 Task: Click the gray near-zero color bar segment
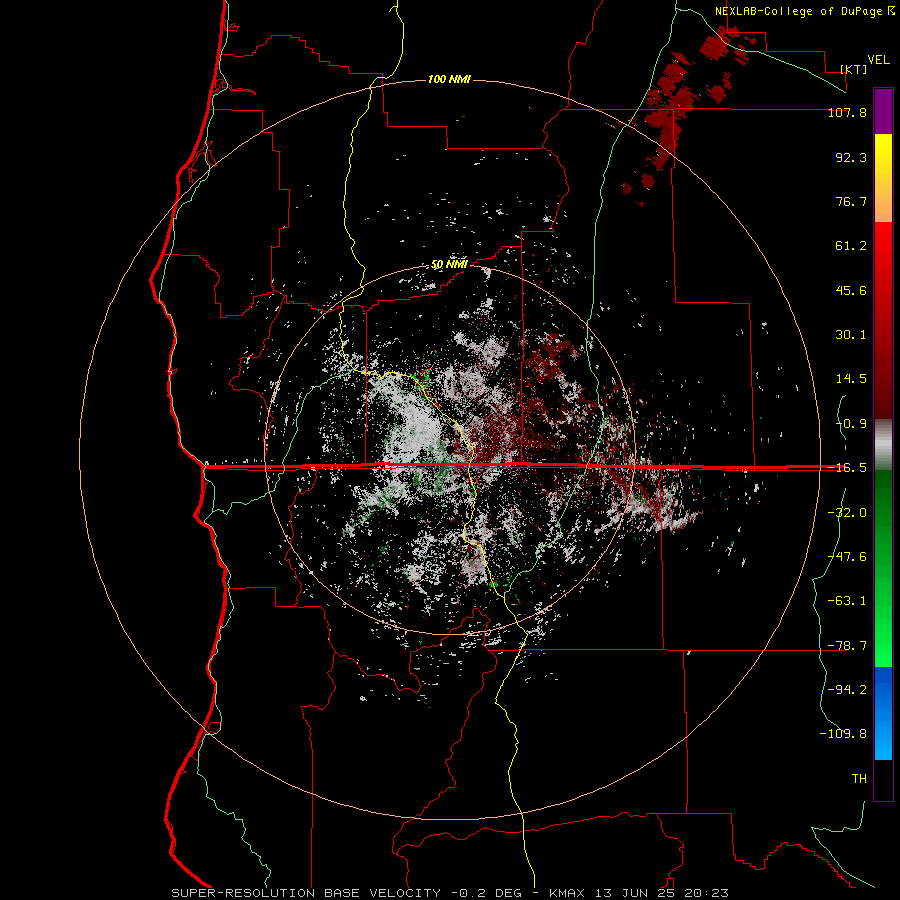click(x=883, y=445)
